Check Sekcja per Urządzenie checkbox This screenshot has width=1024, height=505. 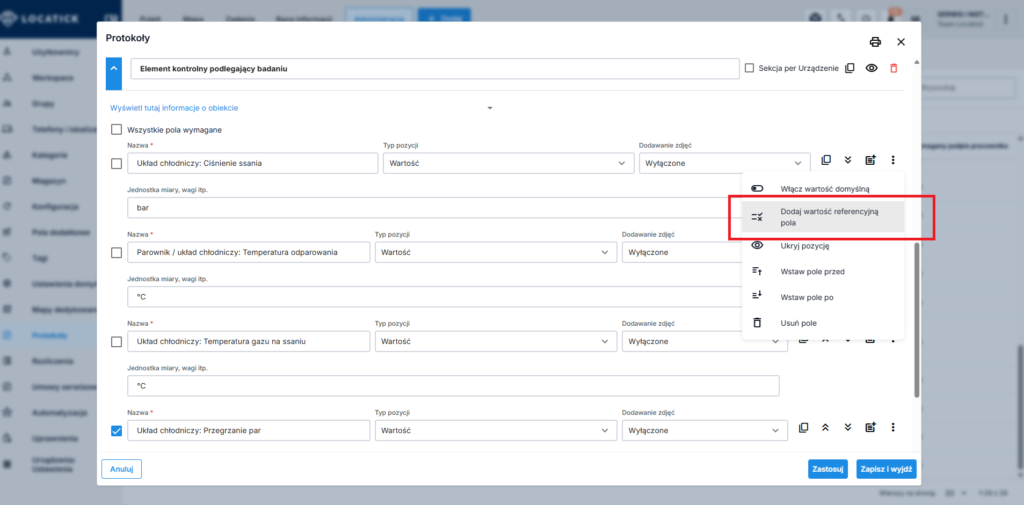[749, 68]
